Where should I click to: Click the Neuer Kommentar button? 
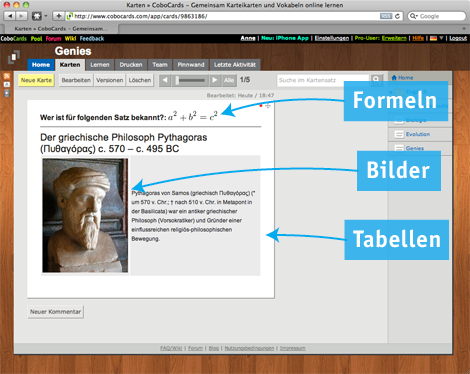(x=55, y=312)
